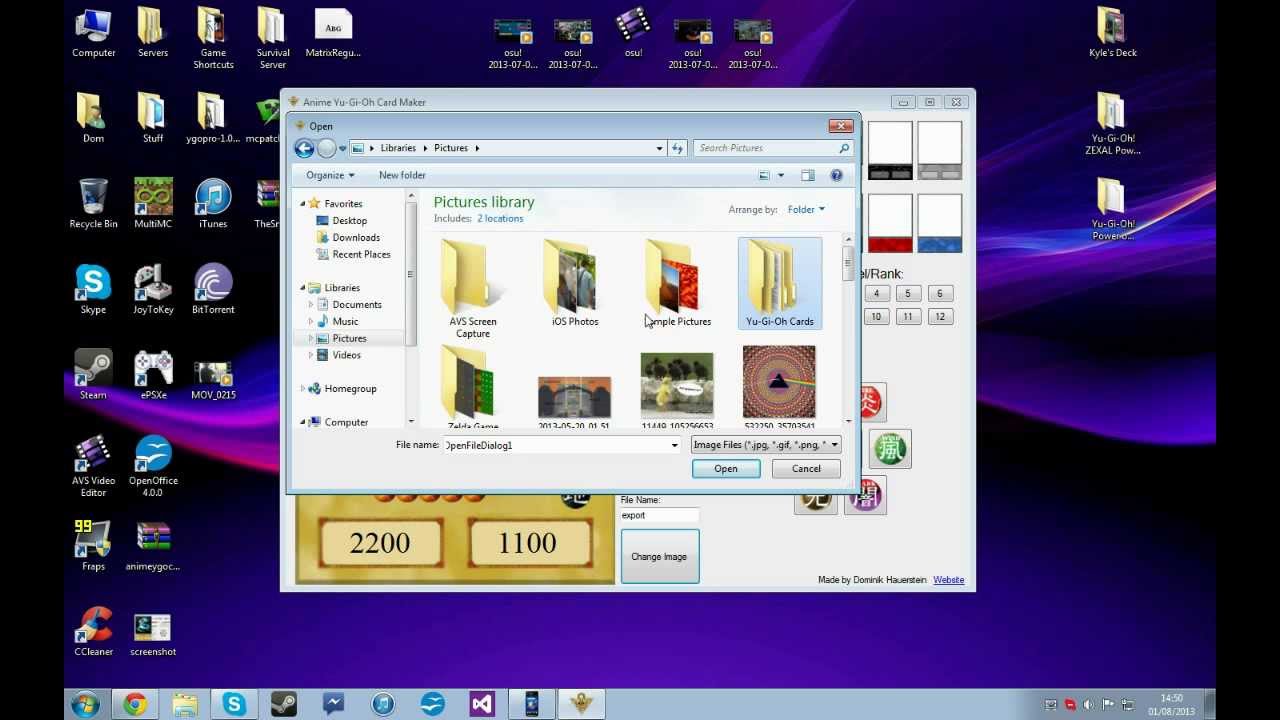Image resolution: width=1280 pixels, height=720 pixels.
Task: Open Skype desktop shortcut
Action: pos(93,290)
